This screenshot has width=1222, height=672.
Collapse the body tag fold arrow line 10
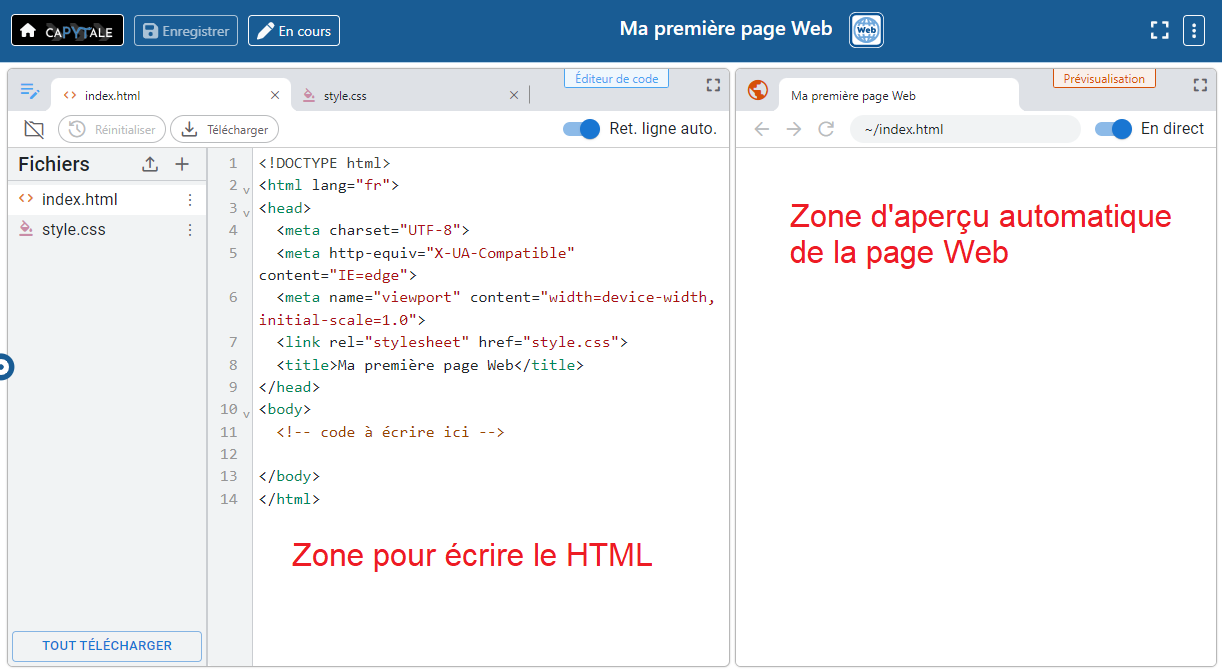click(246, 412)
